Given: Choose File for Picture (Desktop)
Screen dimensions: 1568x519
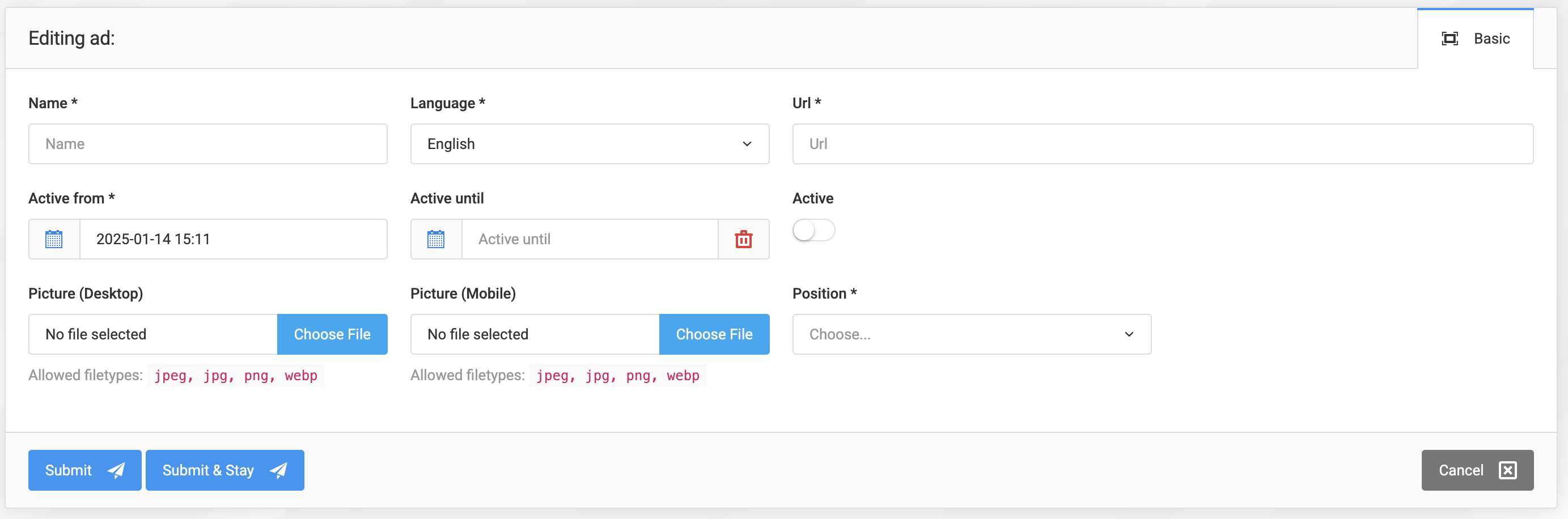Looking at the screenshot, I should (332, 335).
